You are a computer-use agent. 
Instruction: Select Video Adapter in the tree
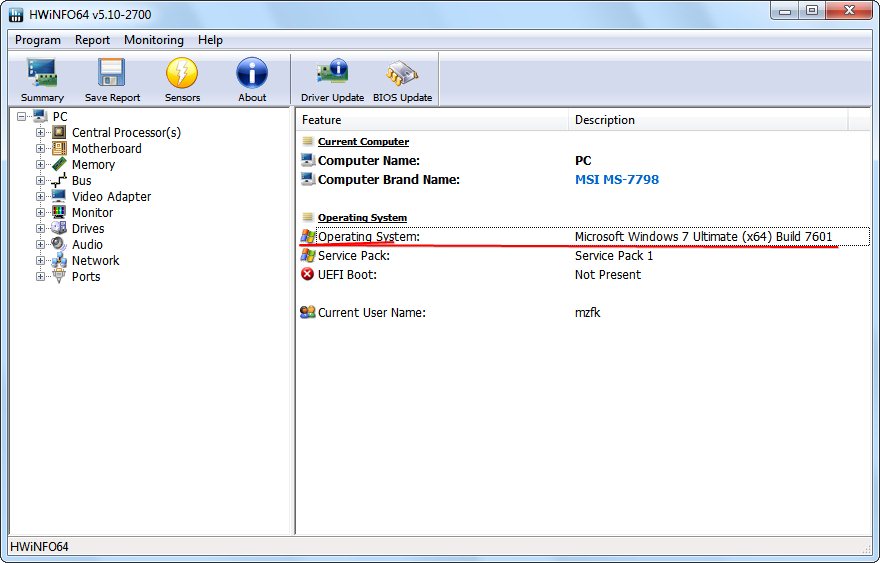click(111, 197)
